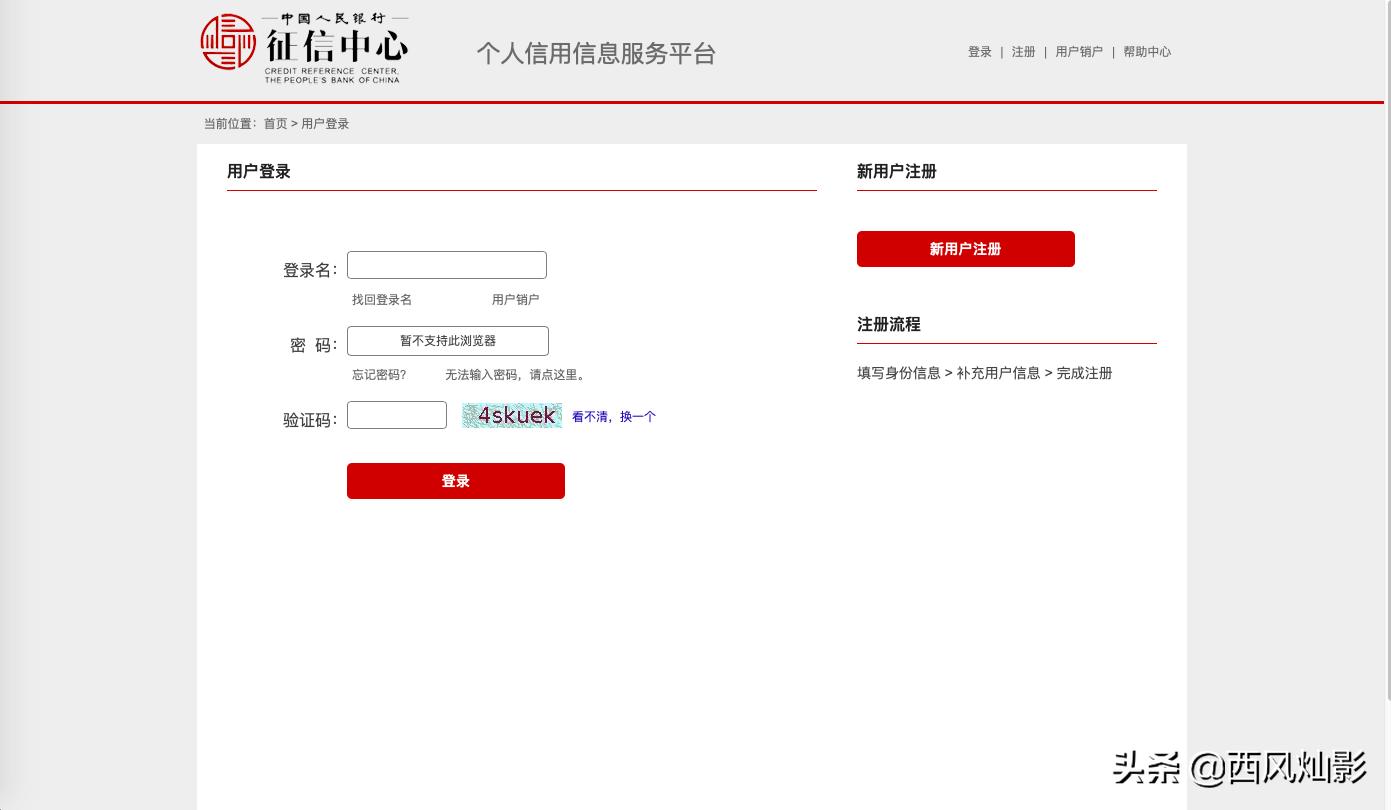Open the 忘记密码? recovery link

point(379,374)
